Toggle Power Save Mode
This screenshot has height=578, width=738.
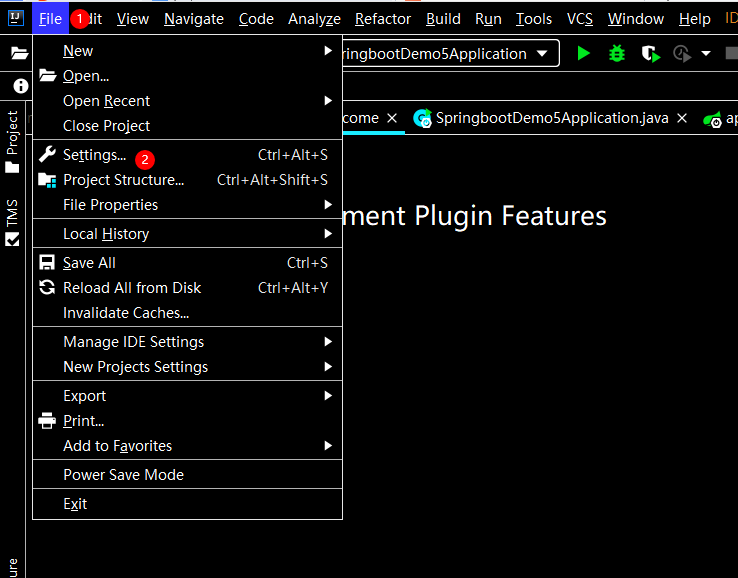pyautogui.click(x=187, y=474)
